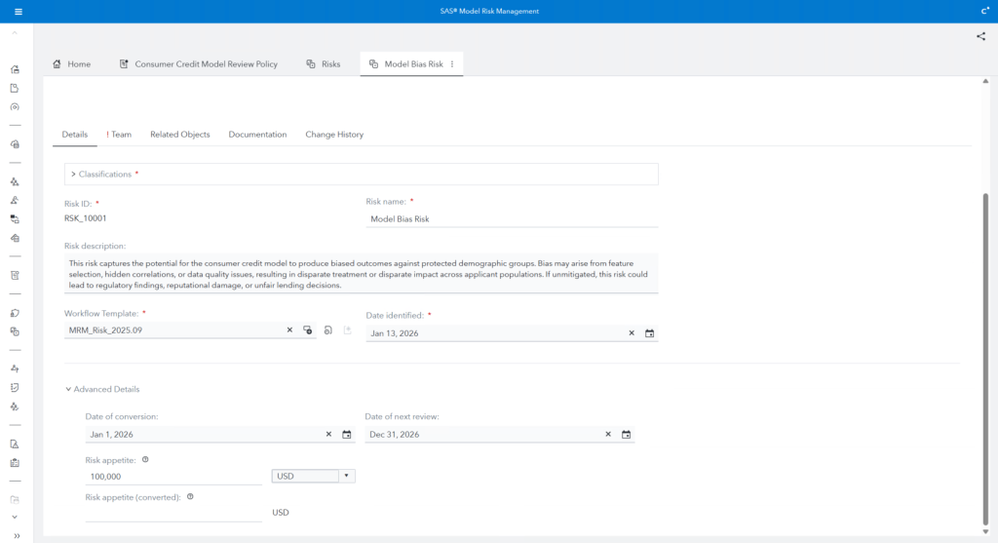Open the Workflow Template search picker icon
Screen dimensions: 998x543
(x=307, y=330)
